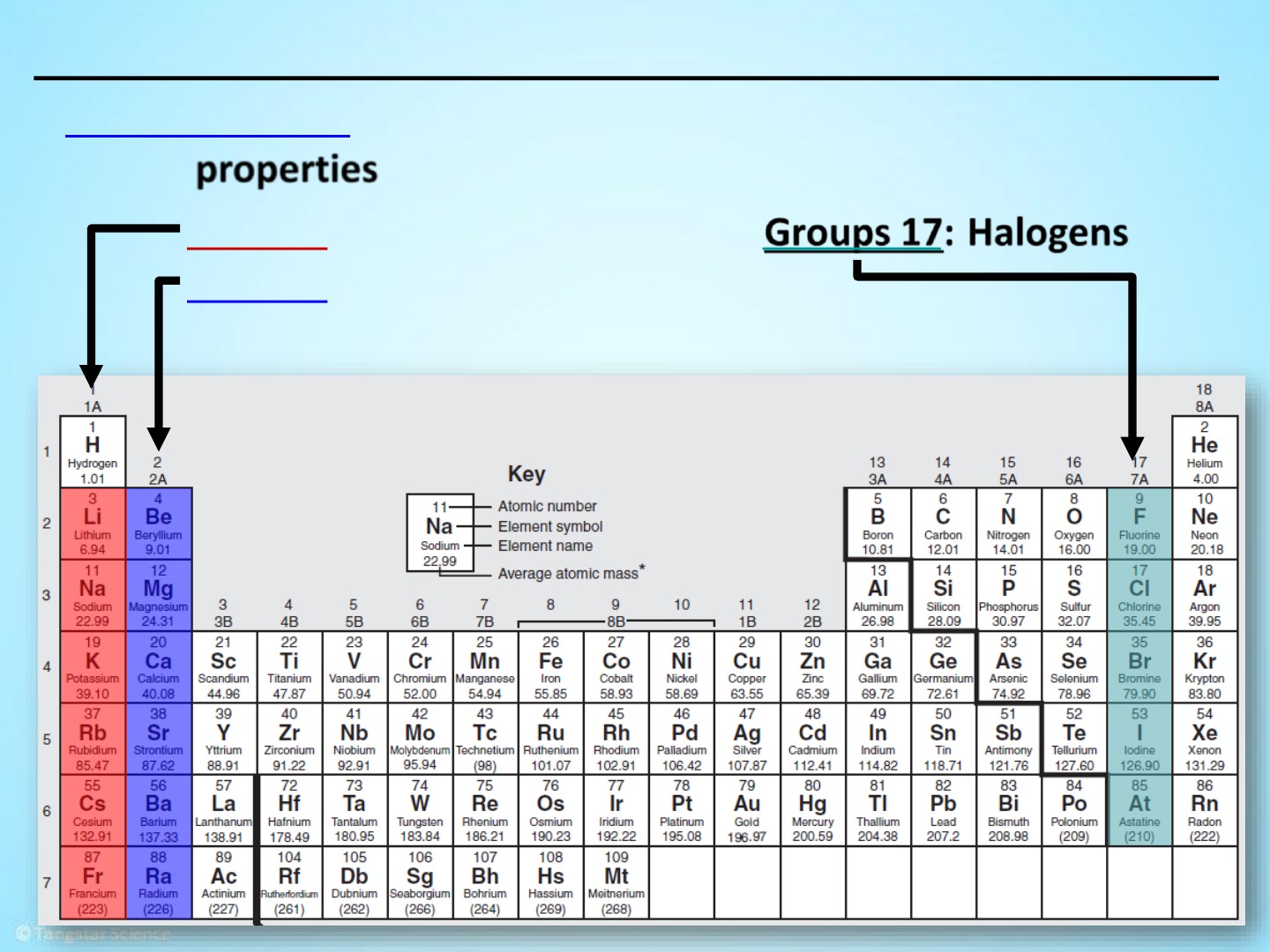Click the Arsenic element cell
The height and width of the screenshot is (952, 1270).
tap(1009, 667)
